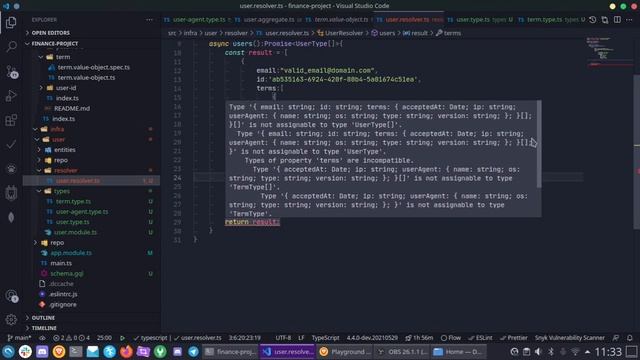Switch to user.aggregate.ts tab
This screenshot has width=640, height=360.
click(268, 20)
